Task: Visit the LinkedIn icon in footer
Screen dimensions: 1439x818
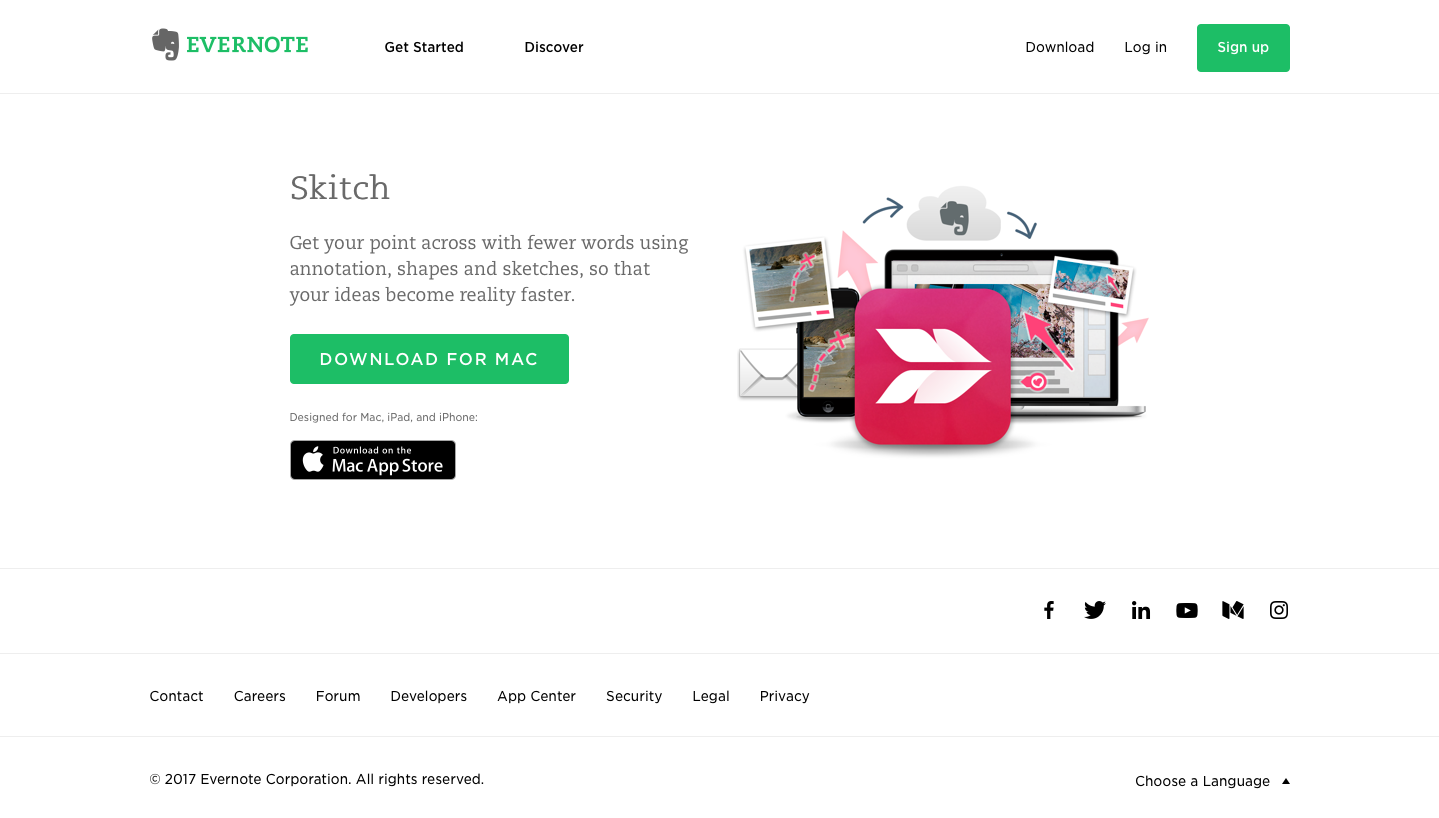Action: [x=1141, y=610]
